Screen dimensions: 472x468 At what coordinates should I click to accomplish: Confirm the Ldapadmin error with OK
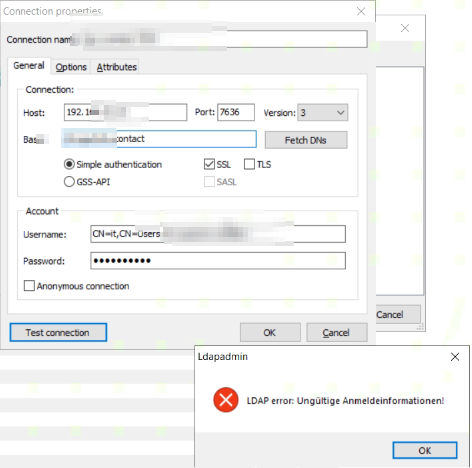pos(425,450)
